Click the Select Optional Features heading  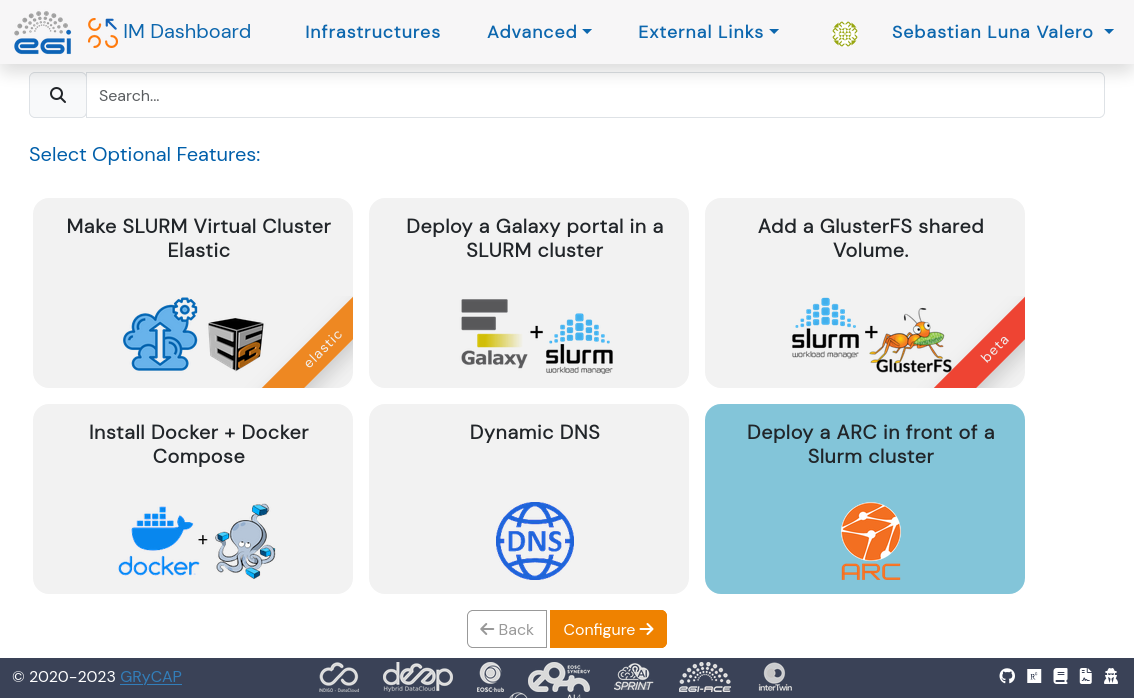(145, 154)
